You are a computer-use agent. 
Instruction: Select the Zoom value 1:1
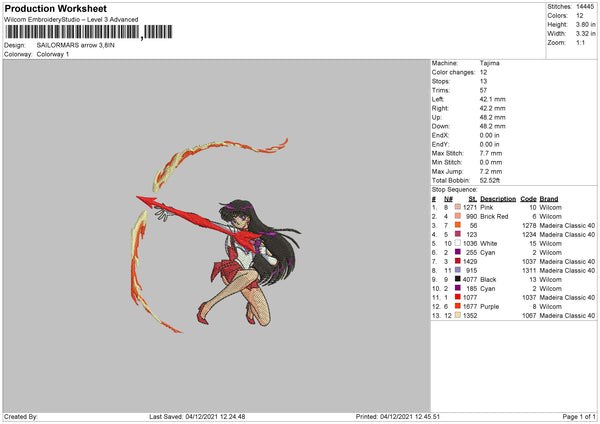point(580,43)
